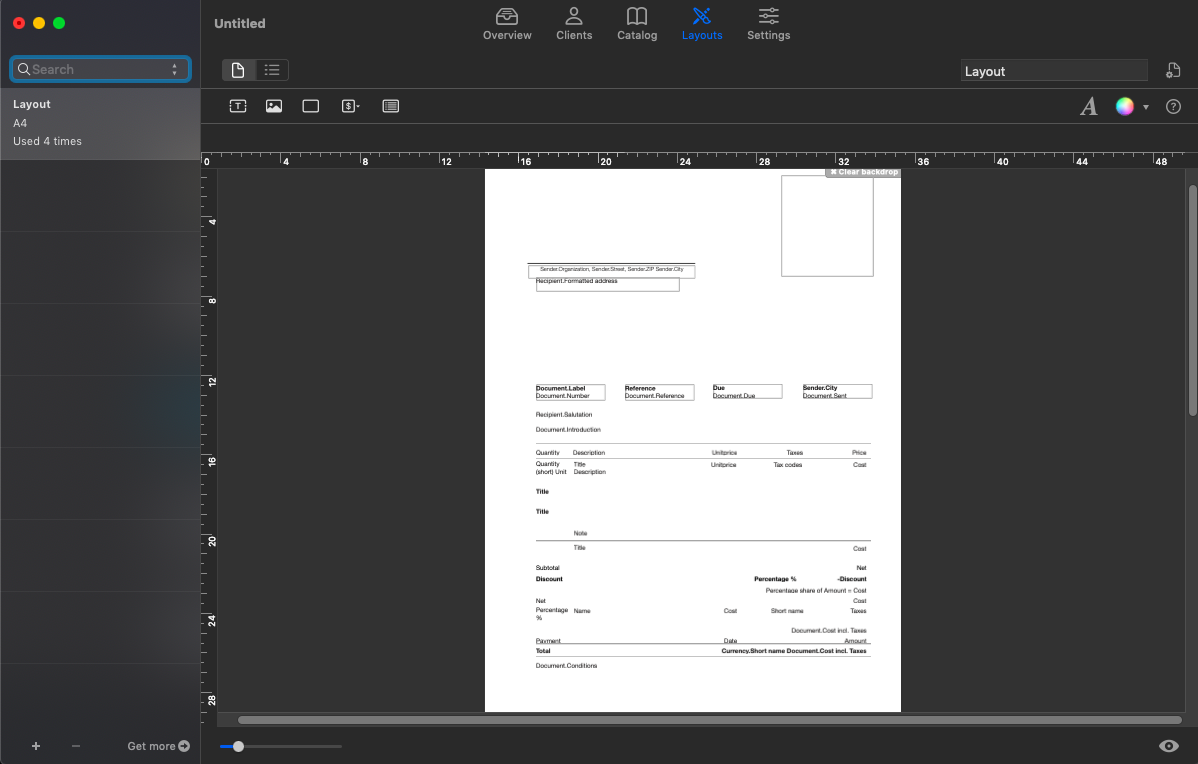Insert an image element
This screenshot has width=1198, height=764.
(x=274, y=106)
